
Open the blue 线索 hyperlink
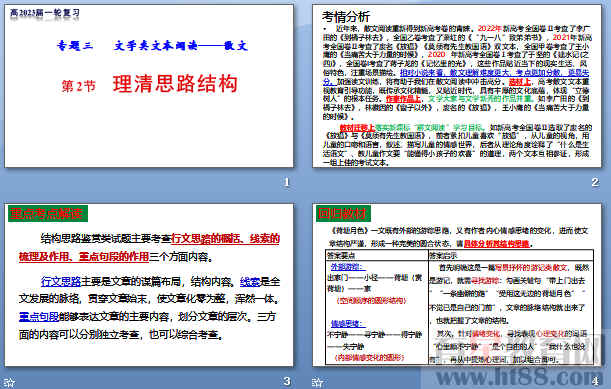[250, 281]
